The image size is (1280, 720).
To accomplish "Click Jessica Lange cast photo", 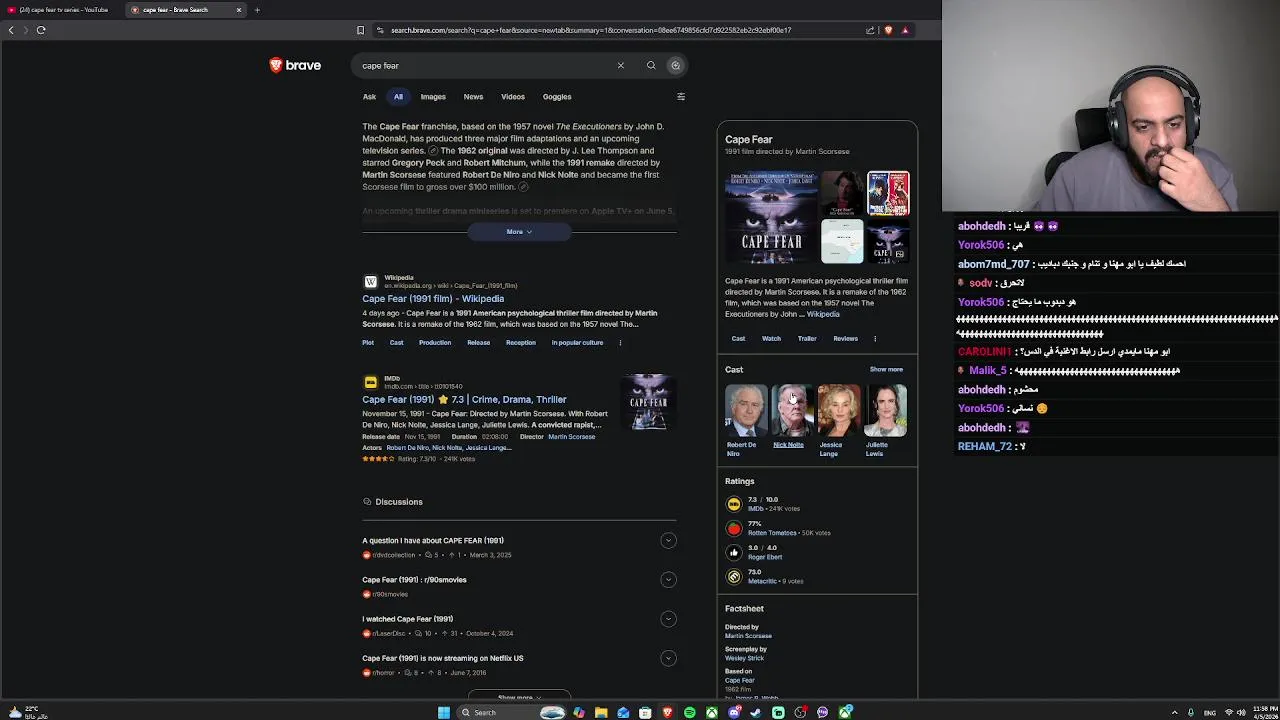I will tap(839, 410).
